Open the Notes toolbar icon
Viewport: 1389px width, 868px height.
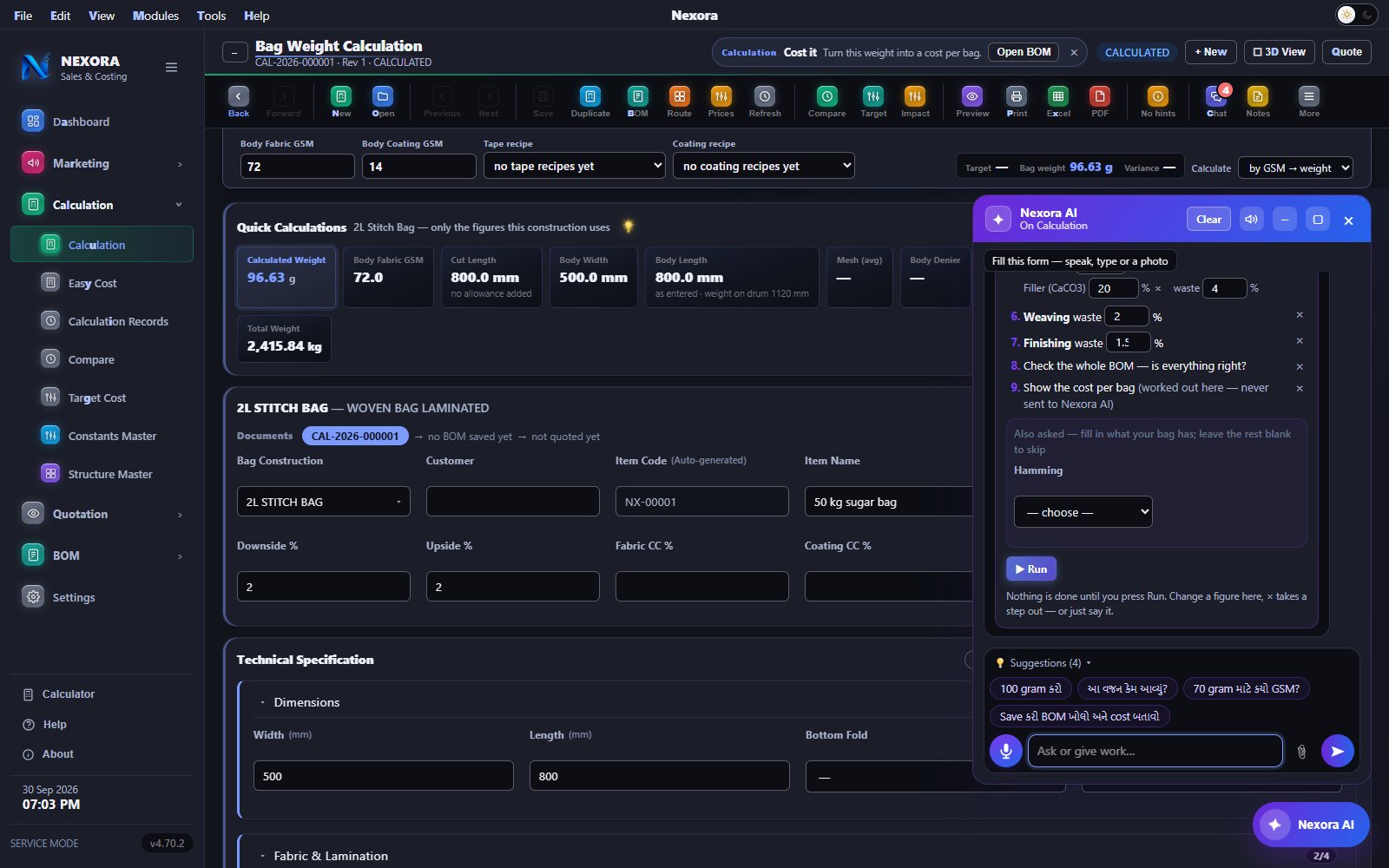point(1258,102)
